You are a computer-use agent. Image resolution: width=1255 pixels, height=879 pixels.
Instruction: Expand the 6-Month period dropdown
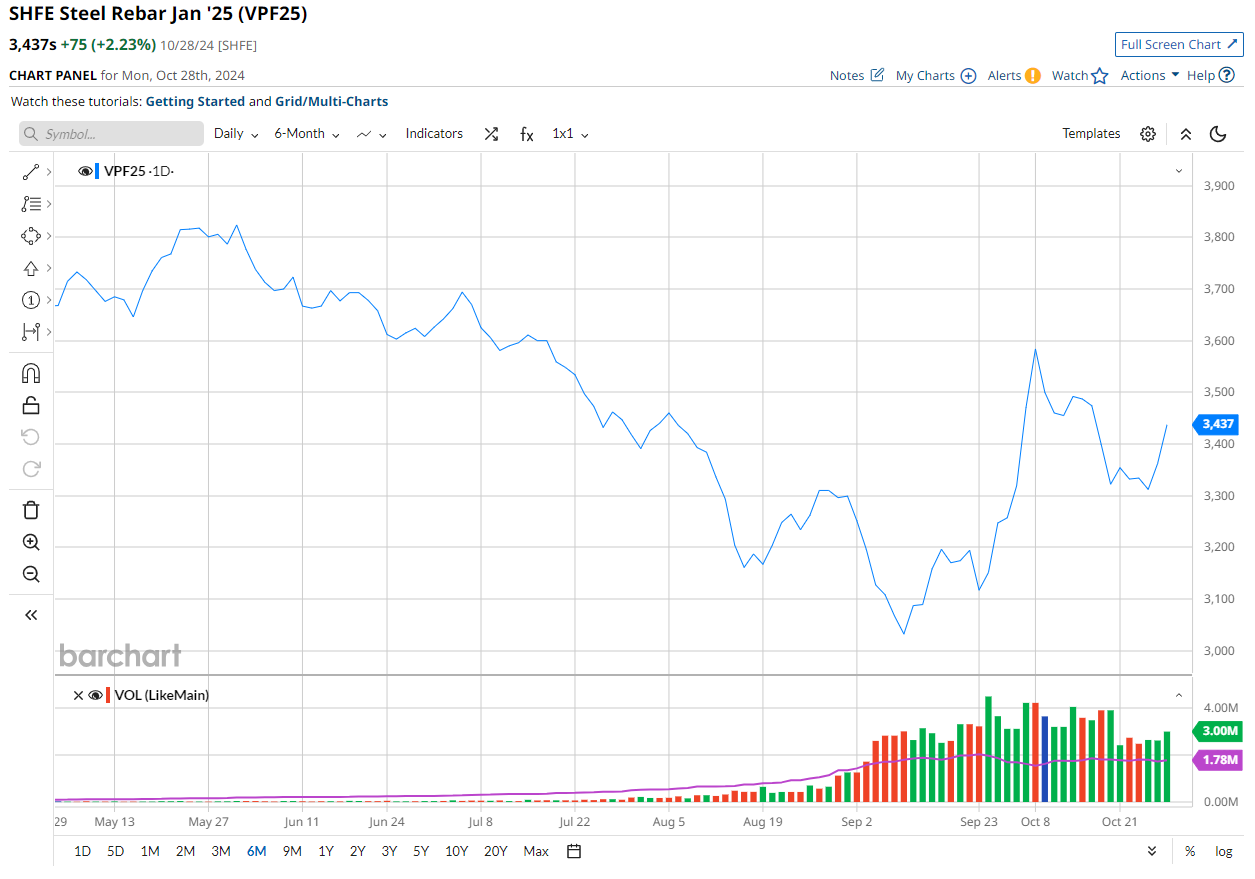(x=307, y=134)
